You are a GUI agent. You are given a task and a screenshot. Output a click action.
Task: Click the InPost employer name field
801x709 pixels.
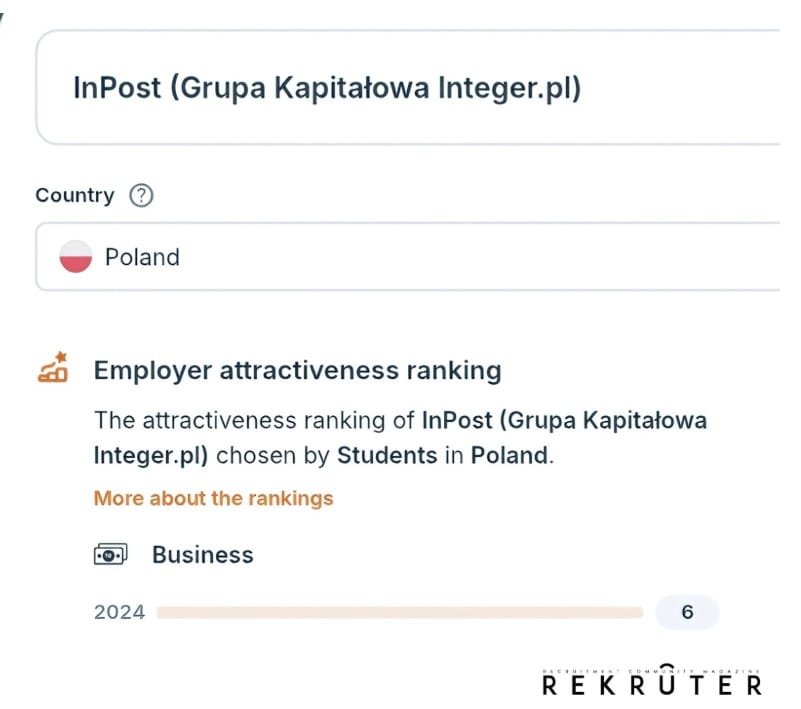(x=400, y=88)
